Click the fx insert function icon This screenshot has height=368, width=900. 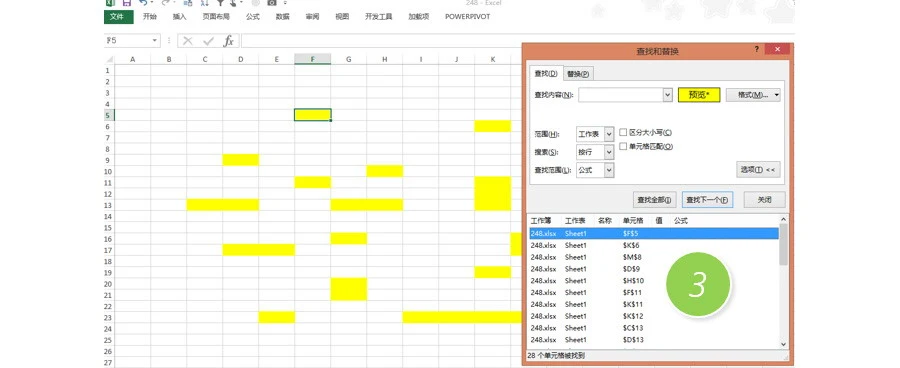[228, 41]
